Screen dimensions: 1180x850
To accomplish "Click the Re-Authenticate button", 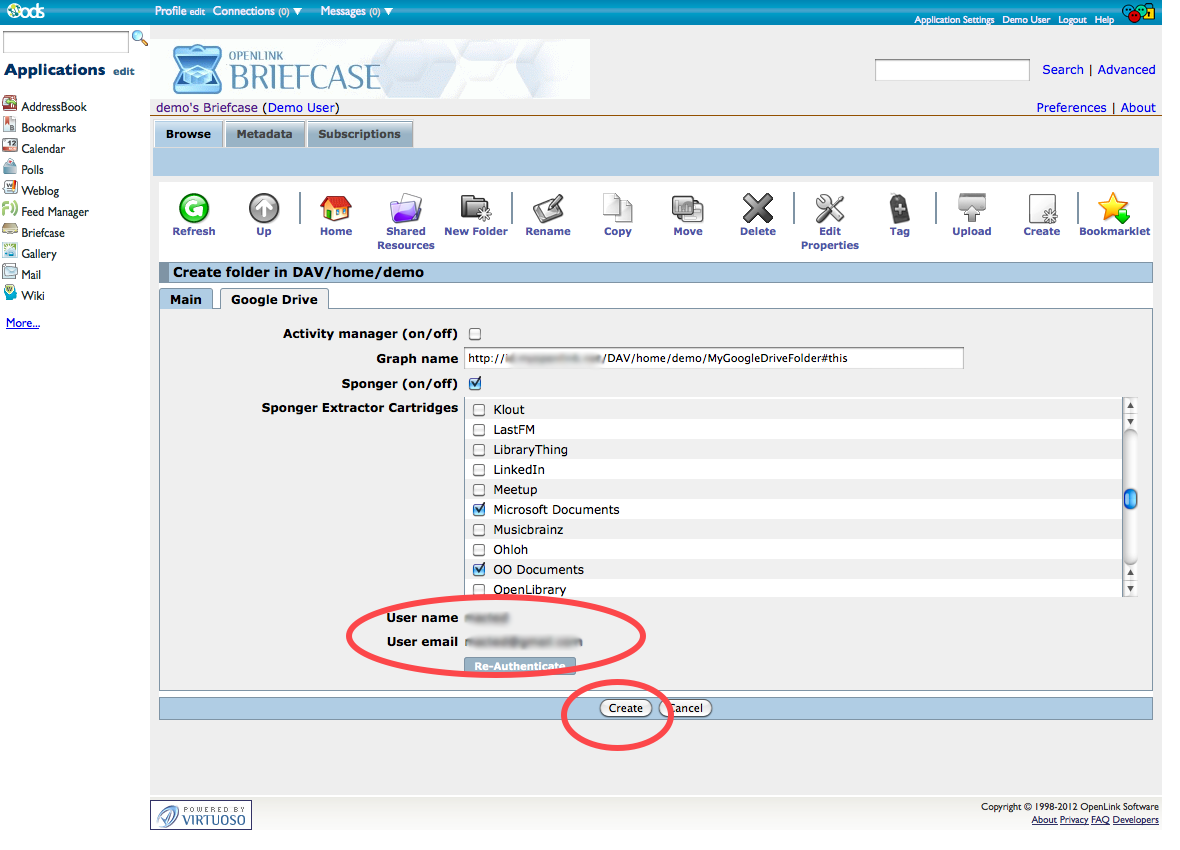I will click(x=519, y=666).
